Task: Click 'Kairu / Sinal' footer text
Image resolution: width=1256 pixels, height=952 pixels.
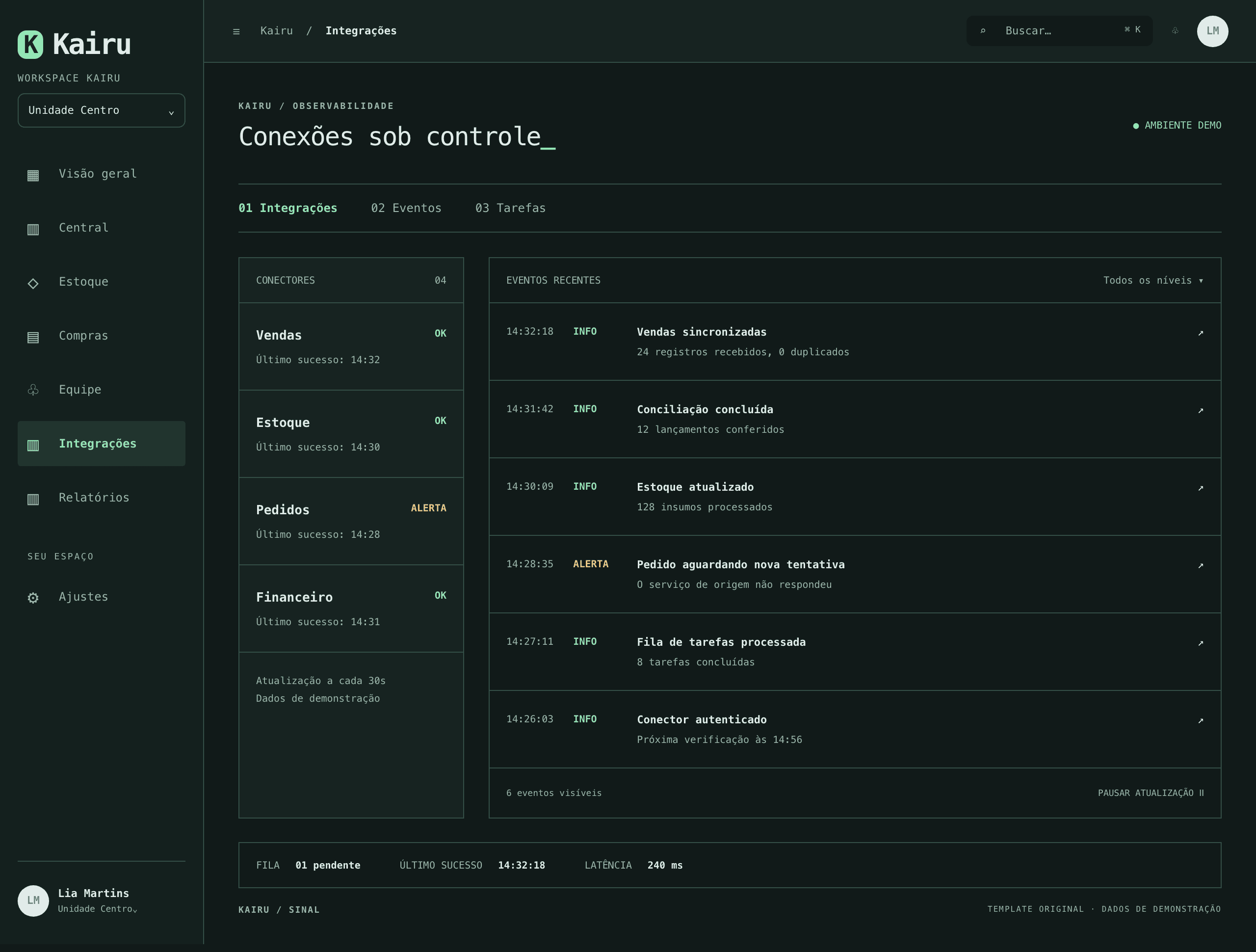Action: (x=279, y=909)
